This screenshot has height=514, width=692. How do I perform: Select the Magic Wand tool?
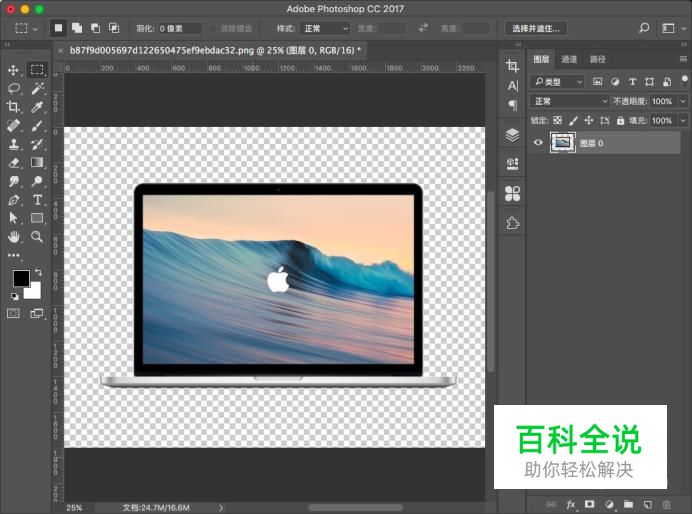coord(37,88)
